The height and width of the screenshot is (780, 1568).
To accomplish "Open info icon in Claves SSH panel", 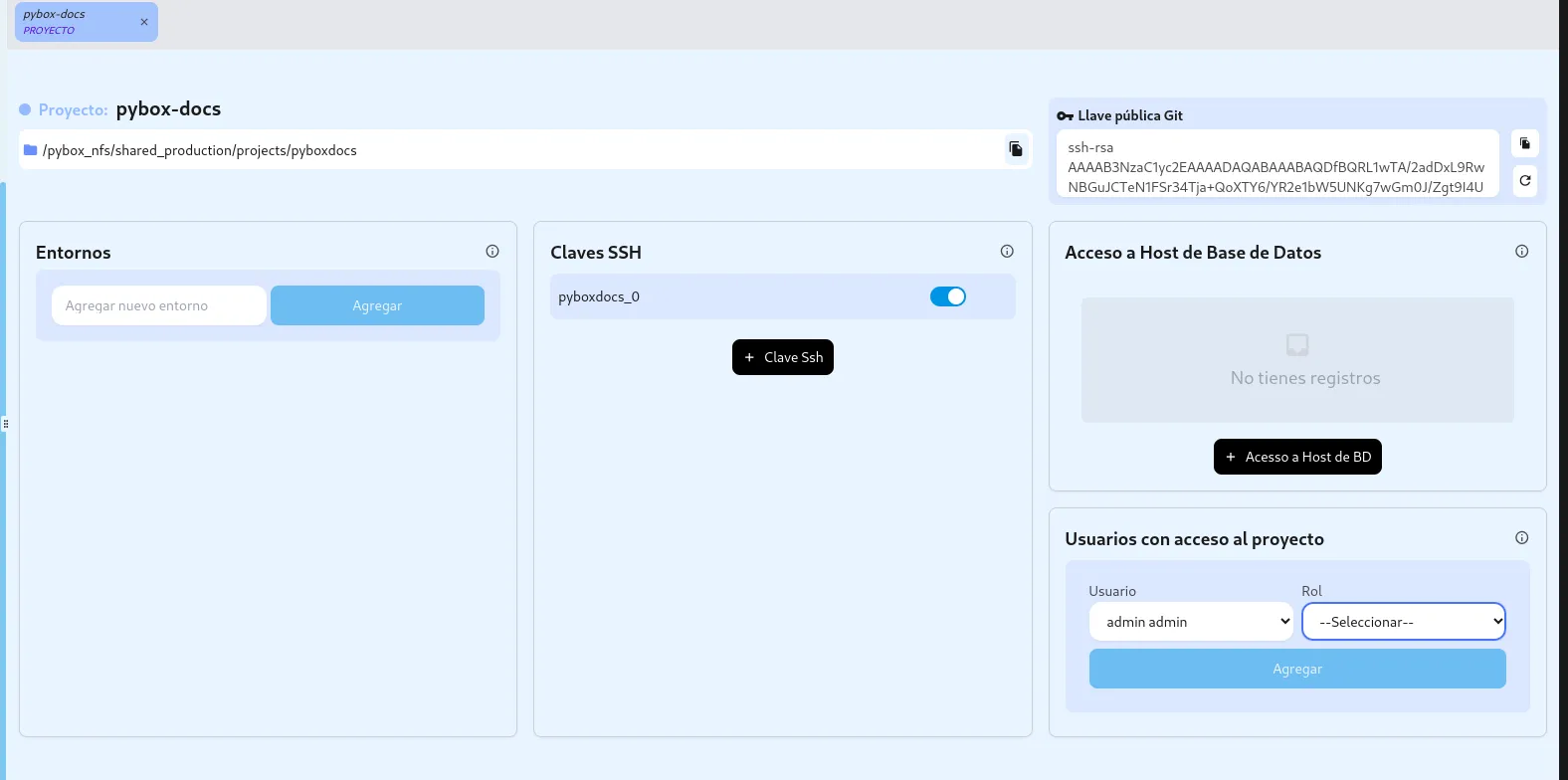I will click(x=1007, y=252).
